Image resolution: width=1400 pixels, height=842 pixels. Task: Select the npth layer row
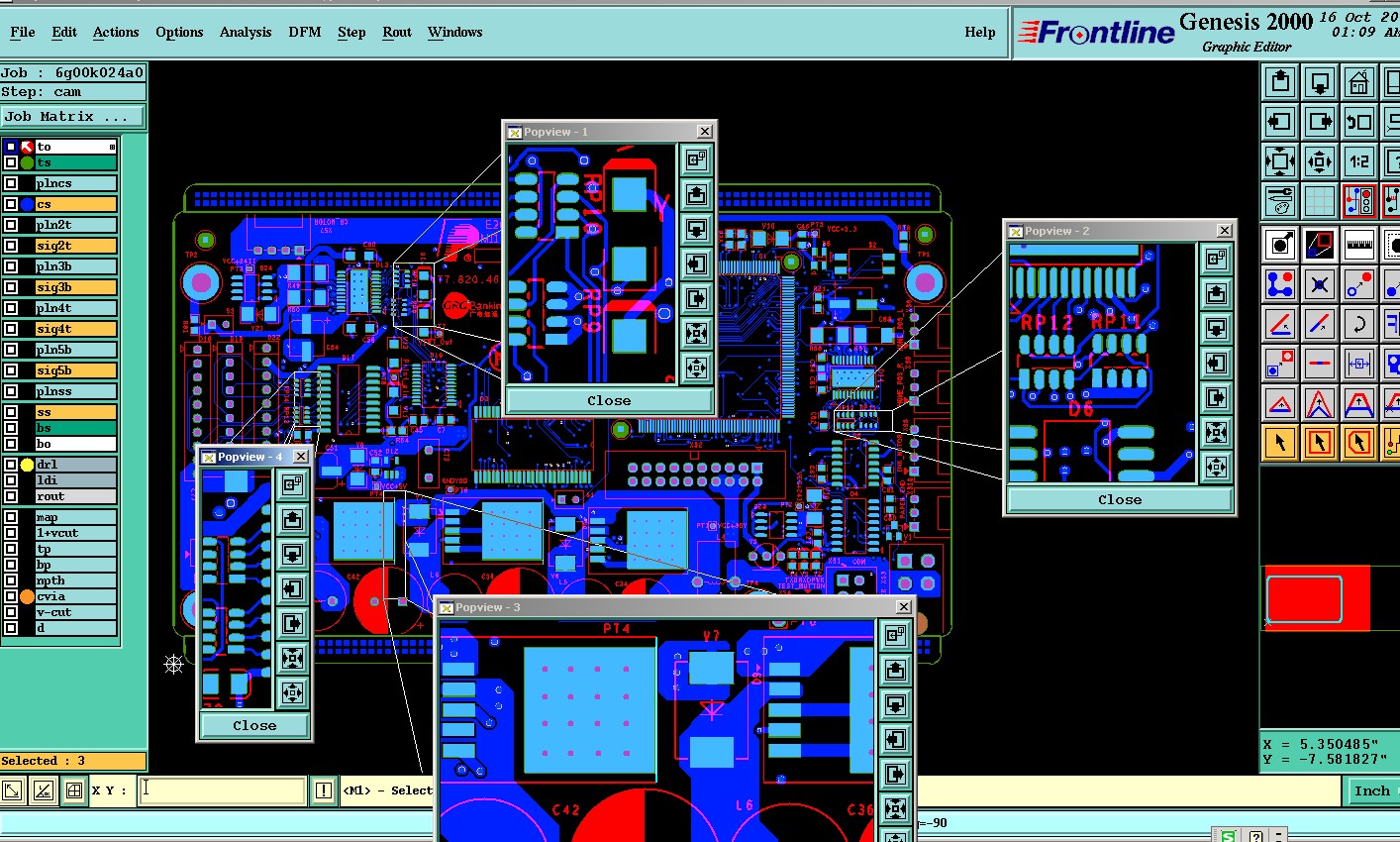tap(75, 580)
